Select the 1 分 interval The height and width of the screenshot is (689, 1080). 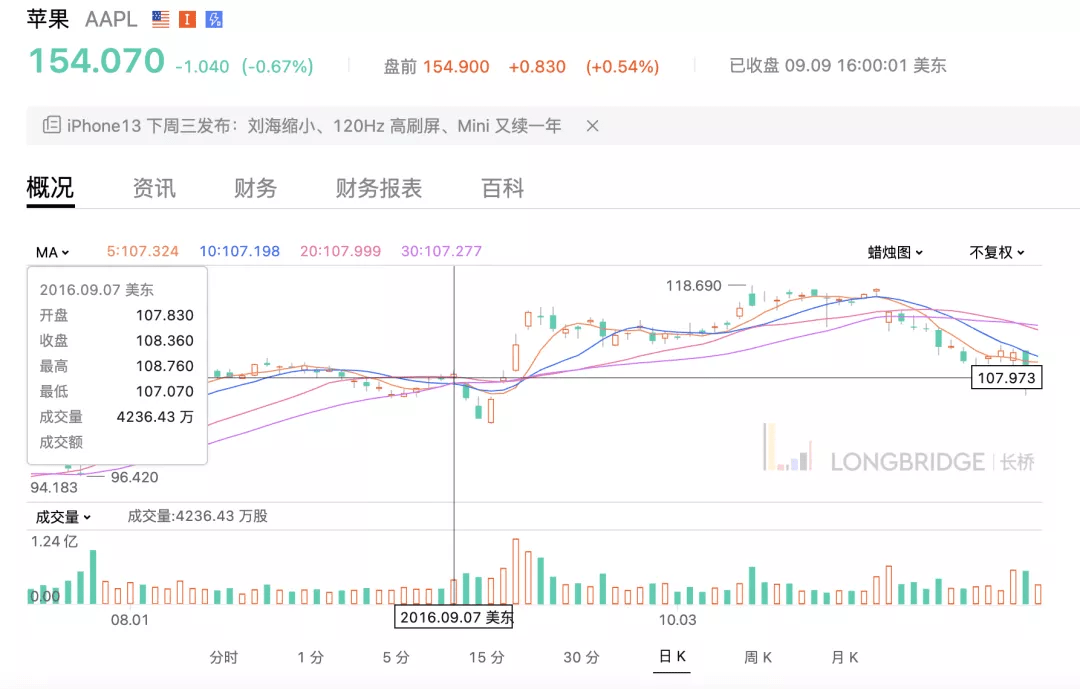(311, 657)
